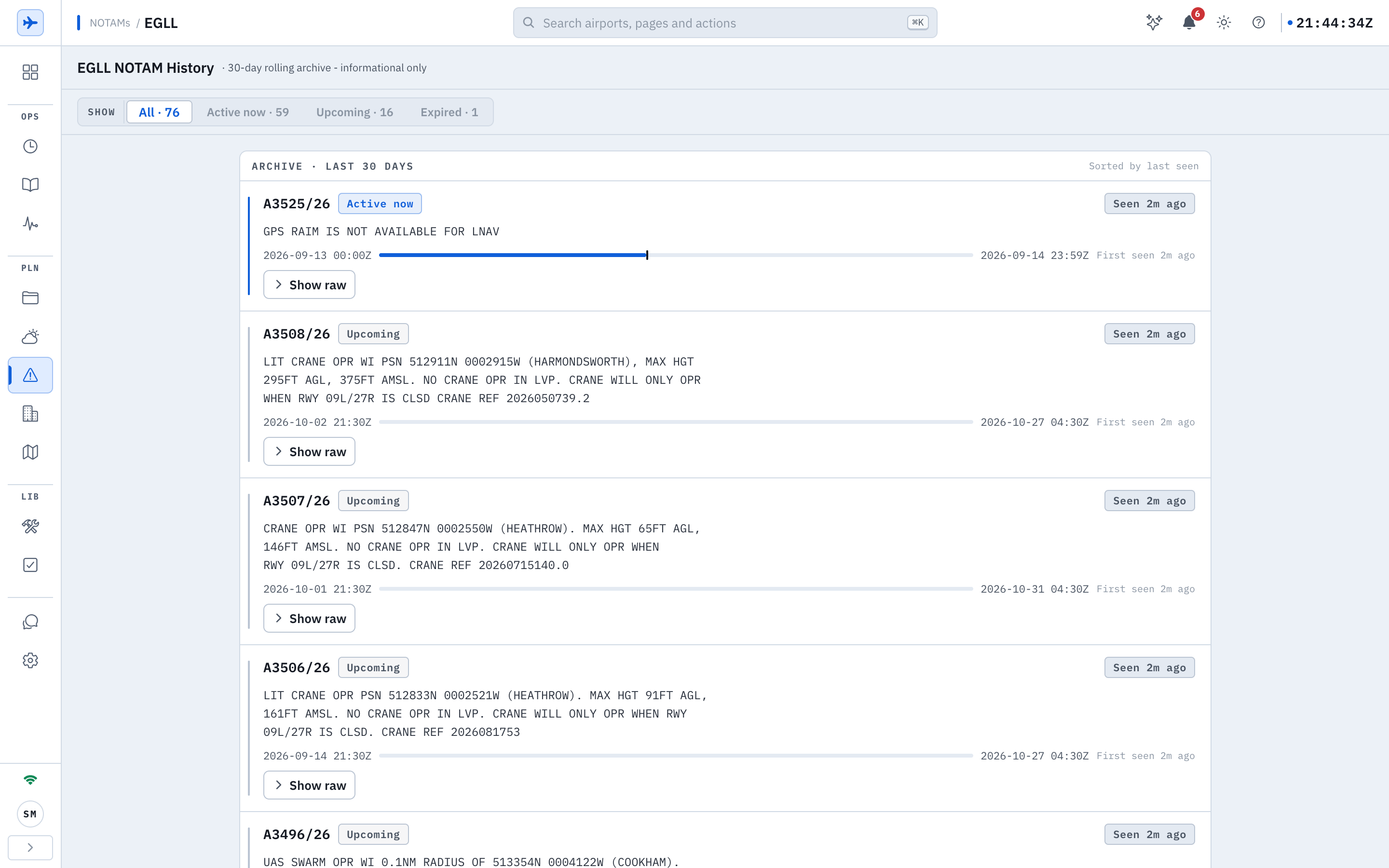Click the EGLL NOTAM History heading

tap(146, 68)
